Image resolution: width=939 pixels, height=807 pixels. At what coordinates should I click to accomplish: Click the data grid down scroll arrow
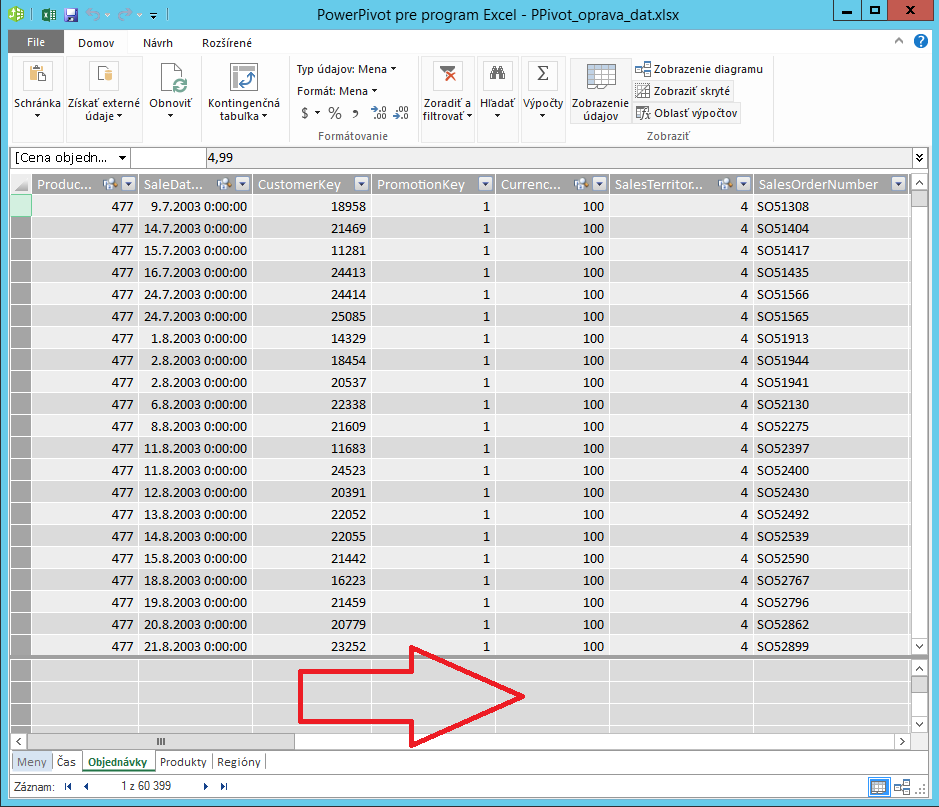point(919,646)
